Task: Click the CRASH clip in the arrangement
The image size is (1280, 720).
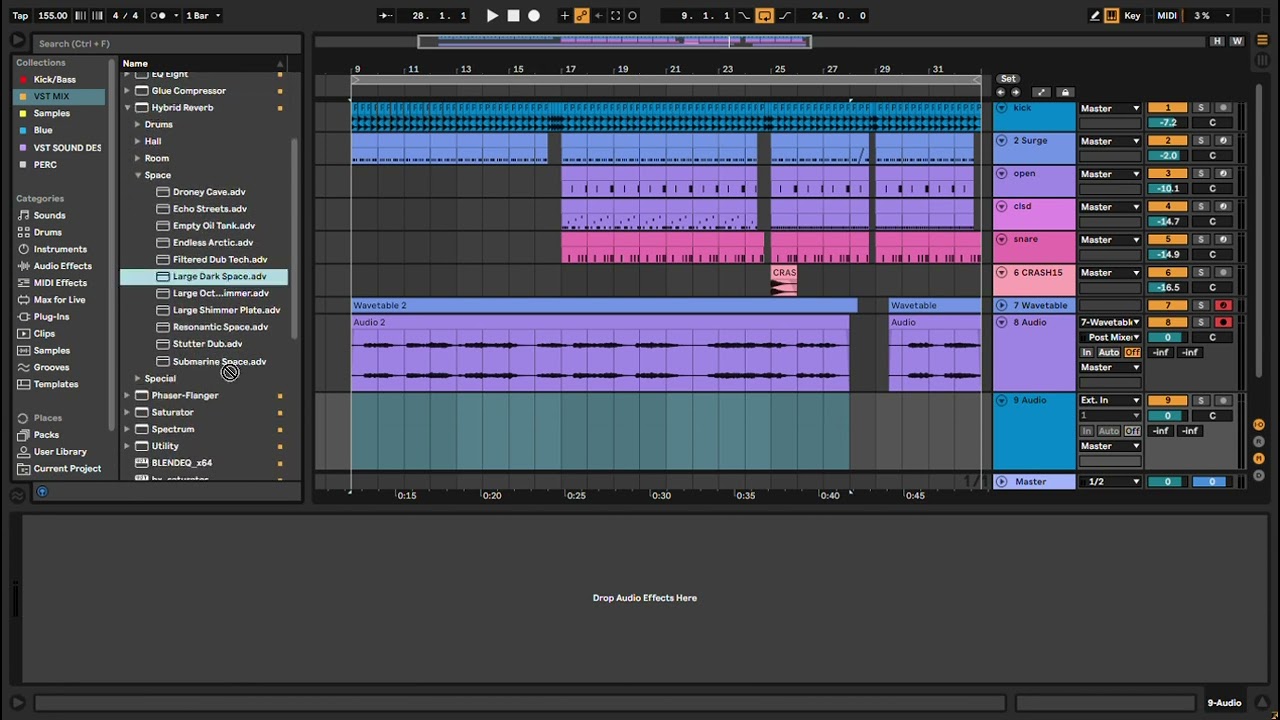Action: pos(784,280)
